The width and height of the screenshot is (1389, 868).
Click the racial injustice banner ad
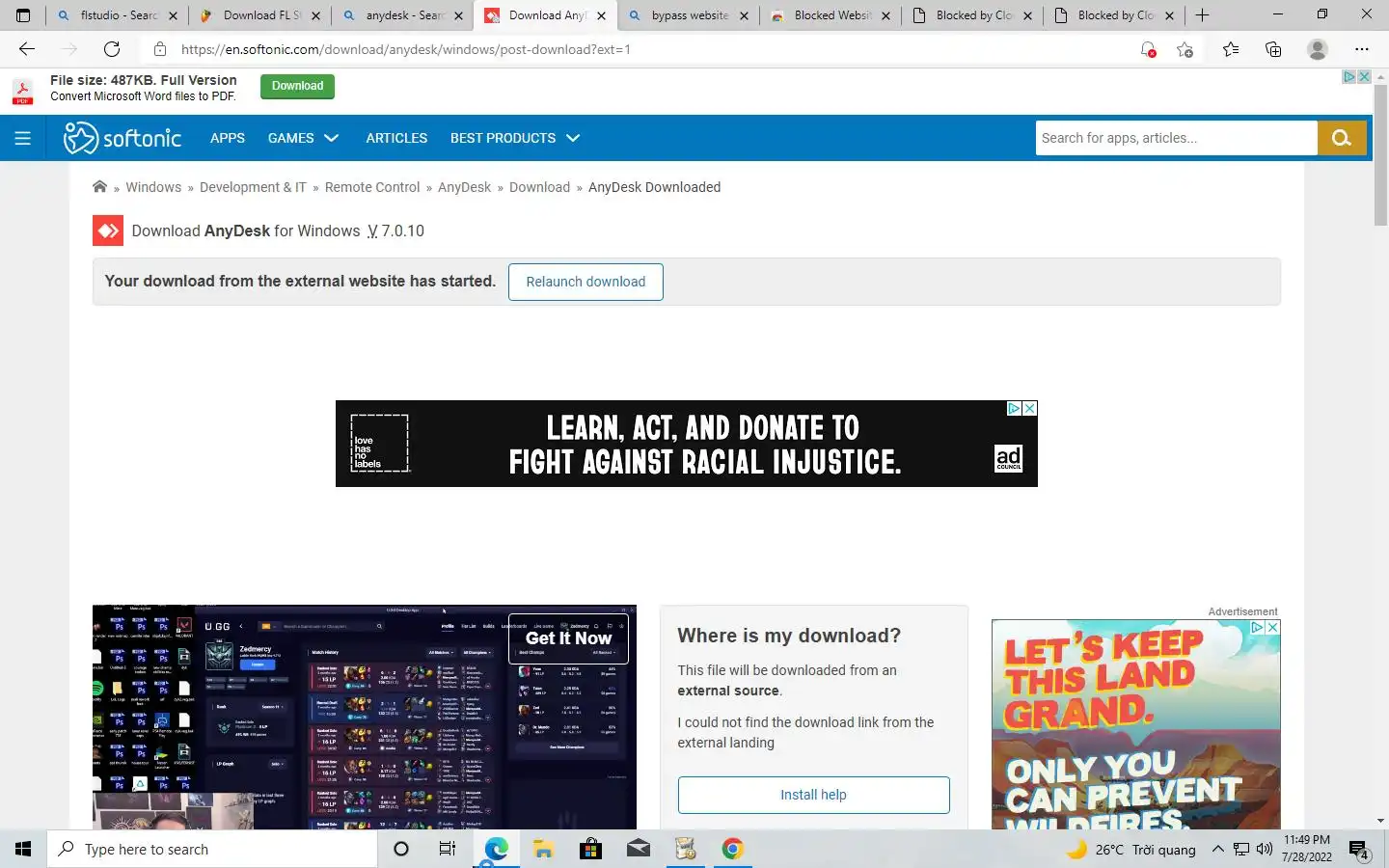(686, 444)
